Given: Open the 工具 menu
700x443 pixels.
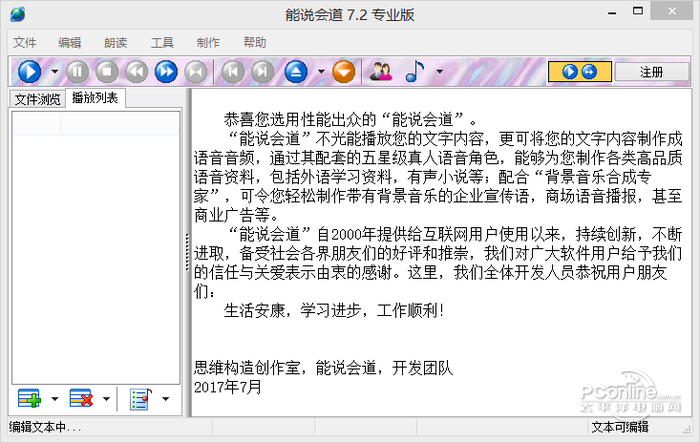Looking at the screenshot, I should (162, 42).
